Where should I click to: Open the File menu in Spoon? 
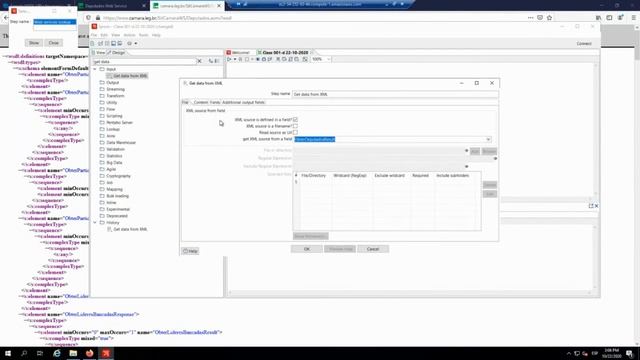click(x=94, y=35)
